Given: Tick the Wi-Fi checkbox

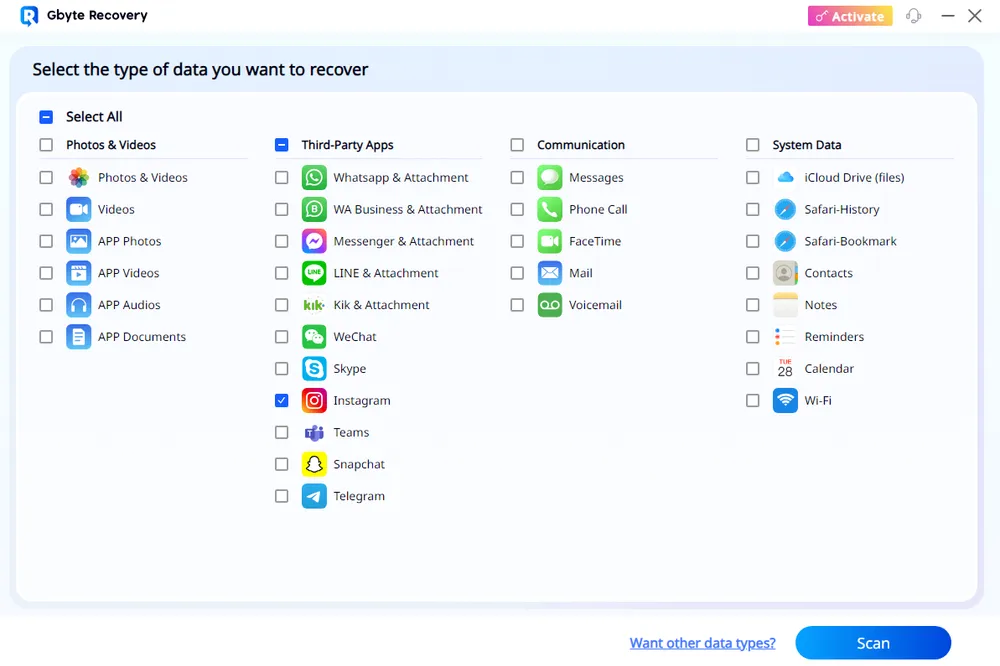Looking at the screenshot, I should point(753,401).
